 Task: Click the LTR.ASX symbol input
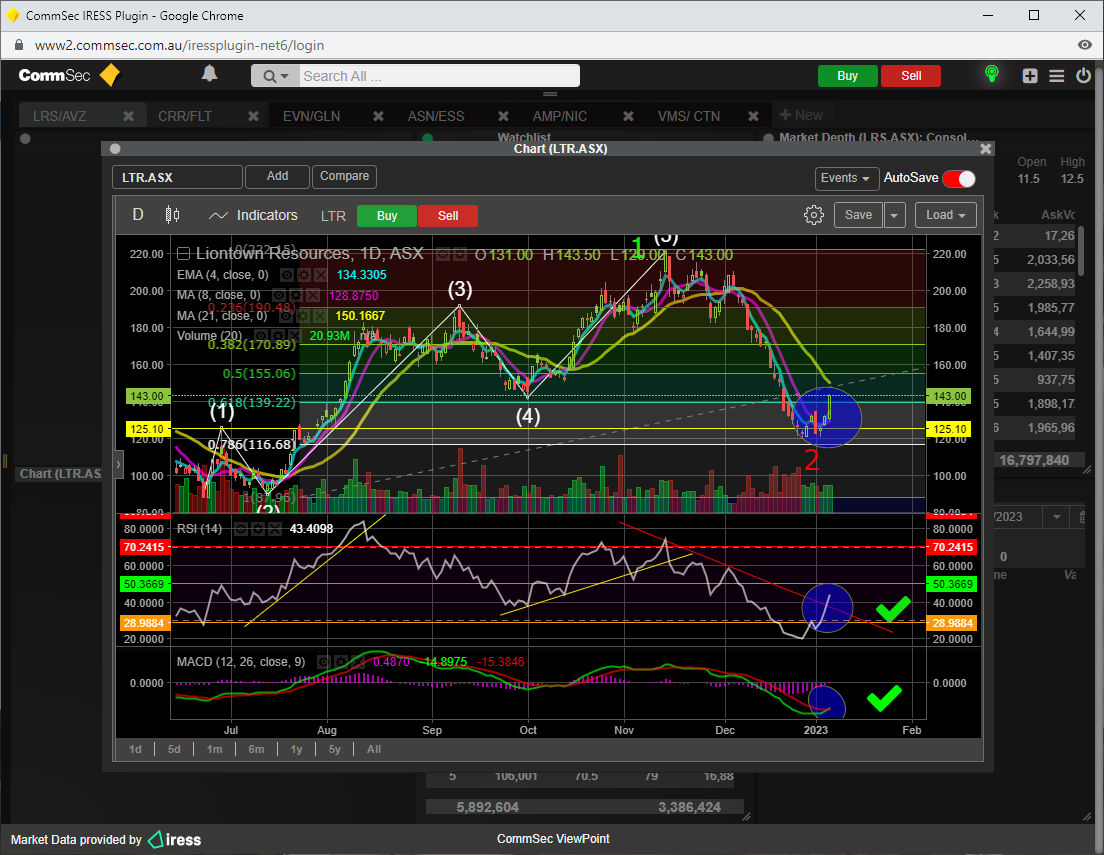click(x=177, y=177)
